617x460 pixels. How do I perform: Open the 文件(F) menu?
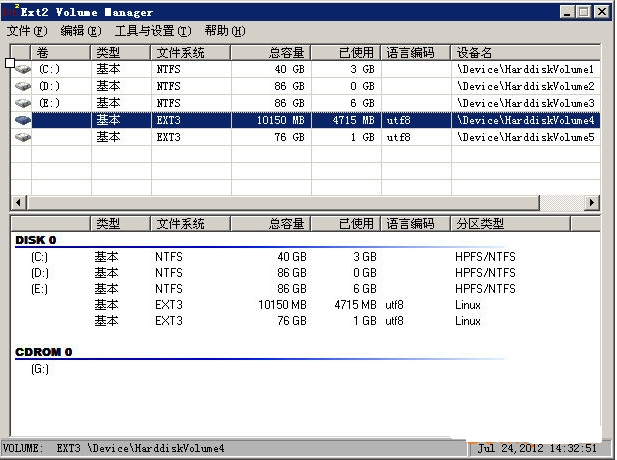pos(27,31)
